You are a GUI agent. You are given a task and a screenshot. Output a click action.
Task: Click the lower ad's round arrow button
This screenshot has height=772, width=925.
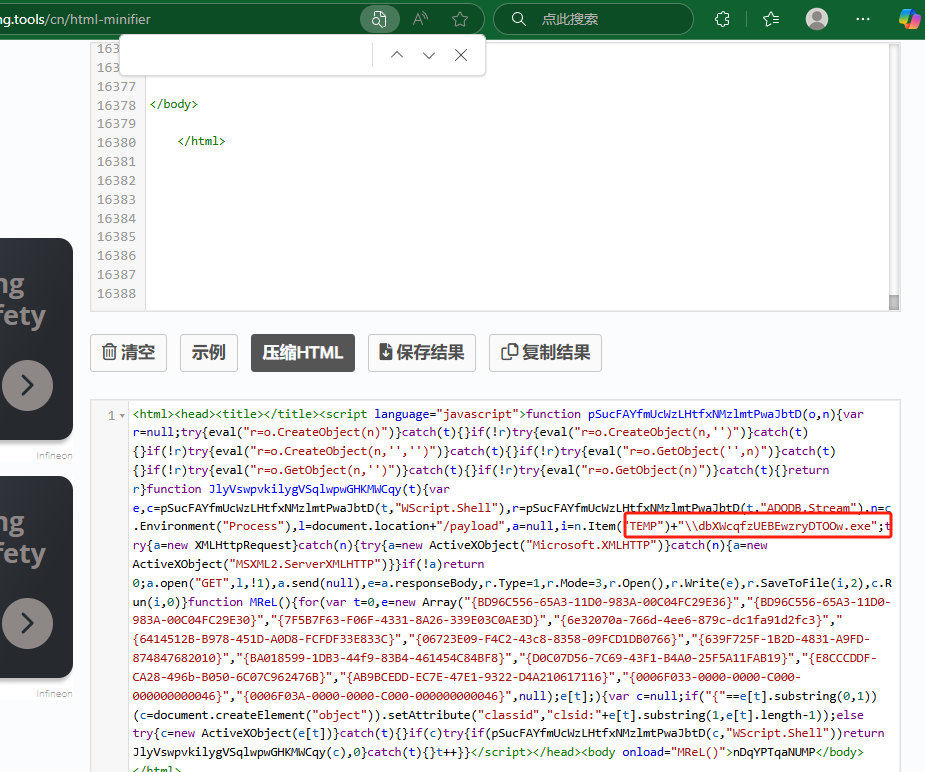[27, 623]
